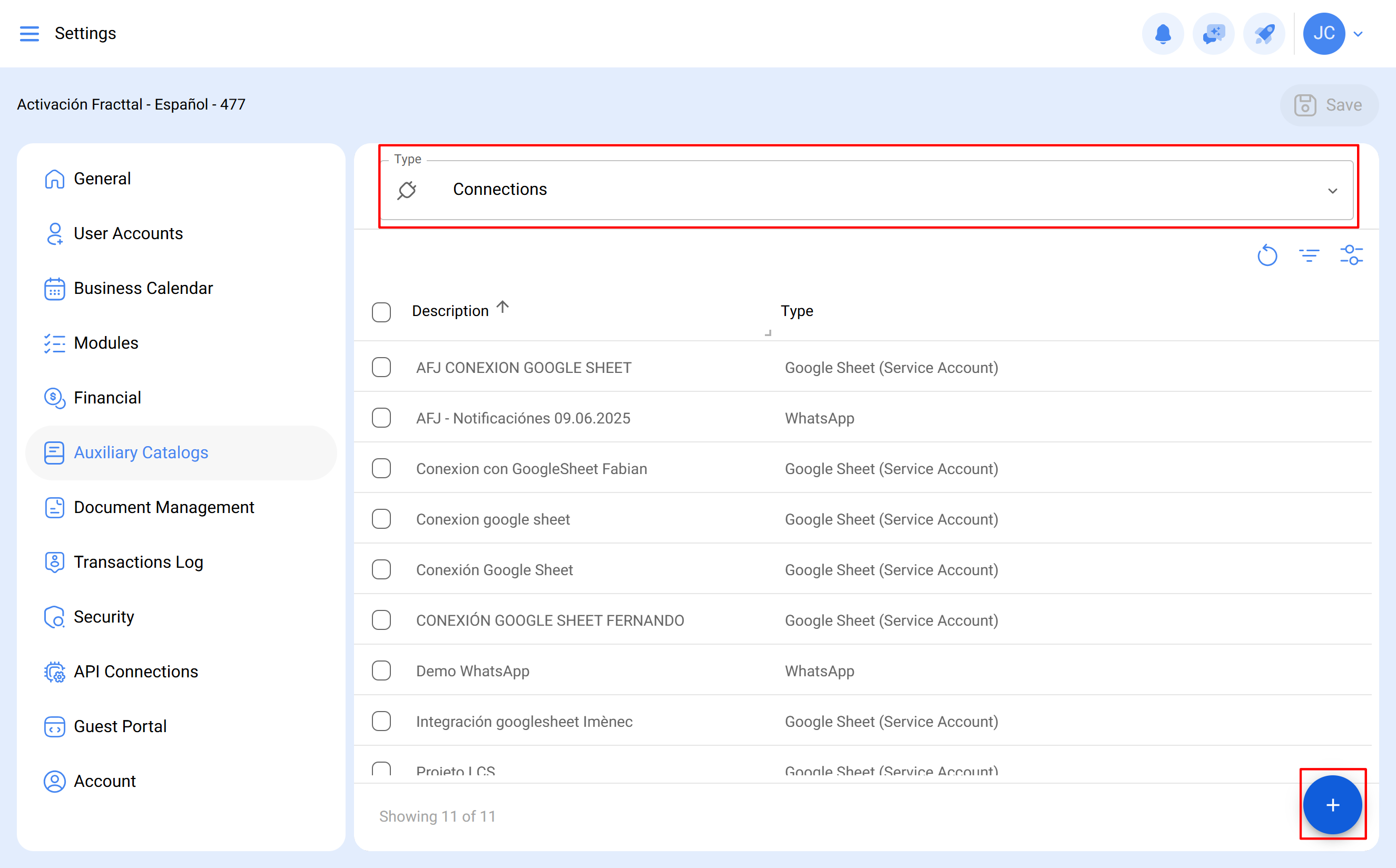Open the notifications bell icon
Viewport: 1396px width, 868px height.
point(1163,33)
